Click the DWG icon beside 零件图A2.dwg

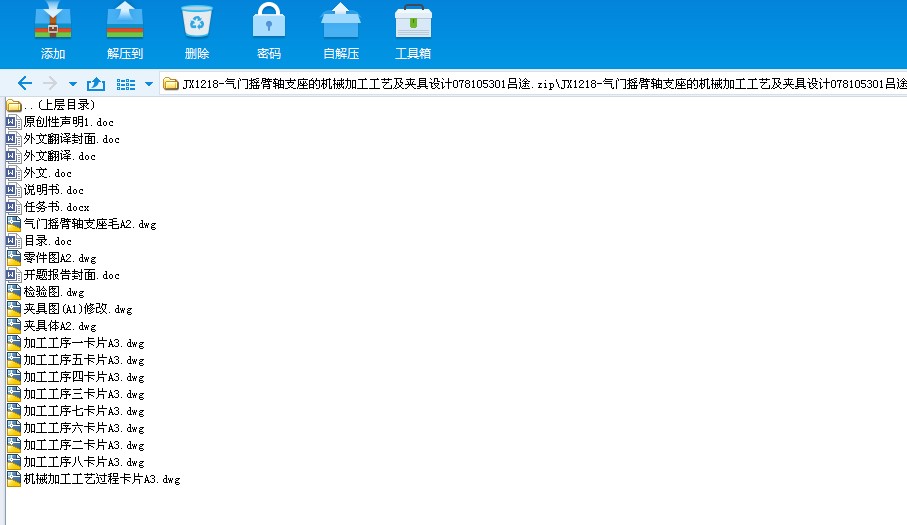[x=14, y=258]
